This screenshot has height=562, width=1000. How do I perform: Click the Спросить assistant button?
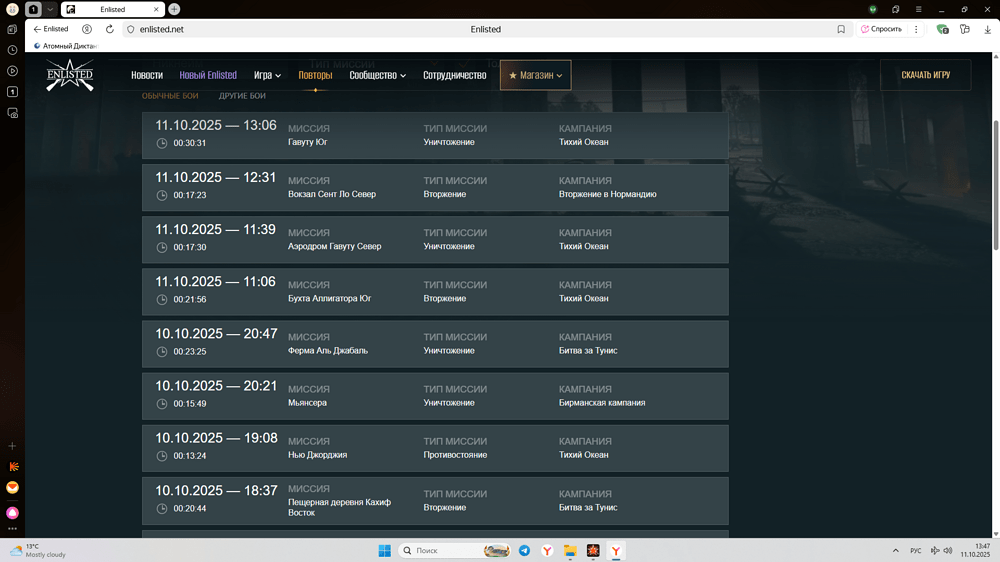click(881, 29)
